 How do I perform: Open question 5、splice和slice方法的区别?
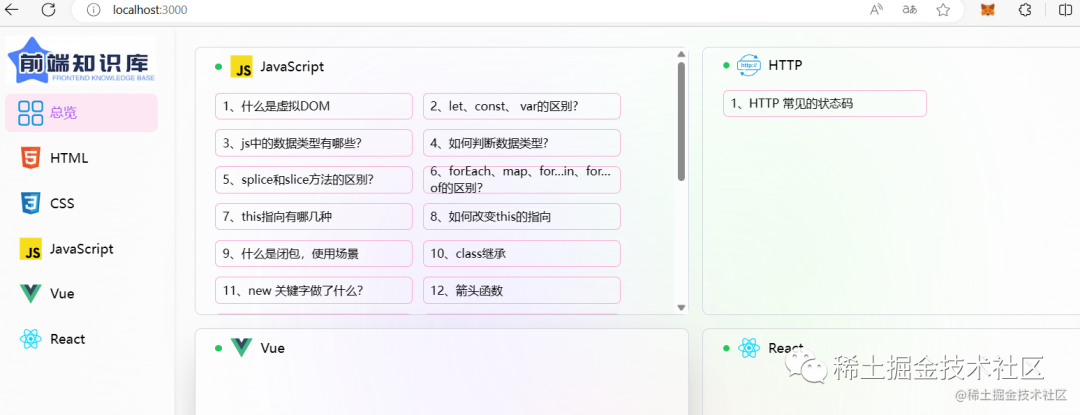click(x=314, y=180)
